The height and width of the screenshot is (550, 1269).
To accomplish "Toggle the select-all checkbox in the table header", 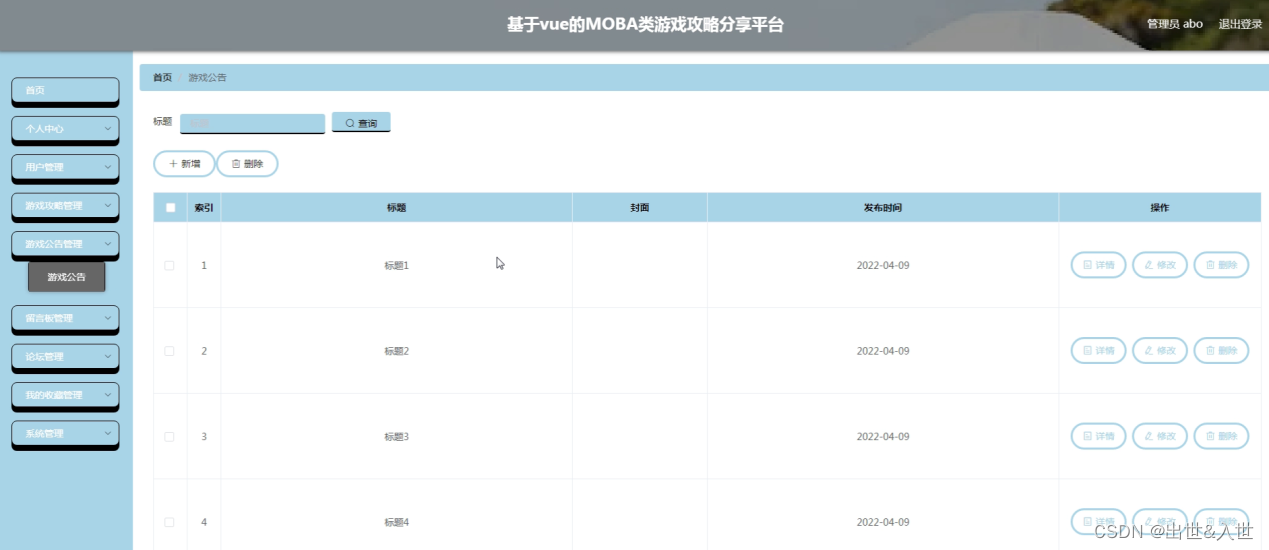I will pos(170,208).
